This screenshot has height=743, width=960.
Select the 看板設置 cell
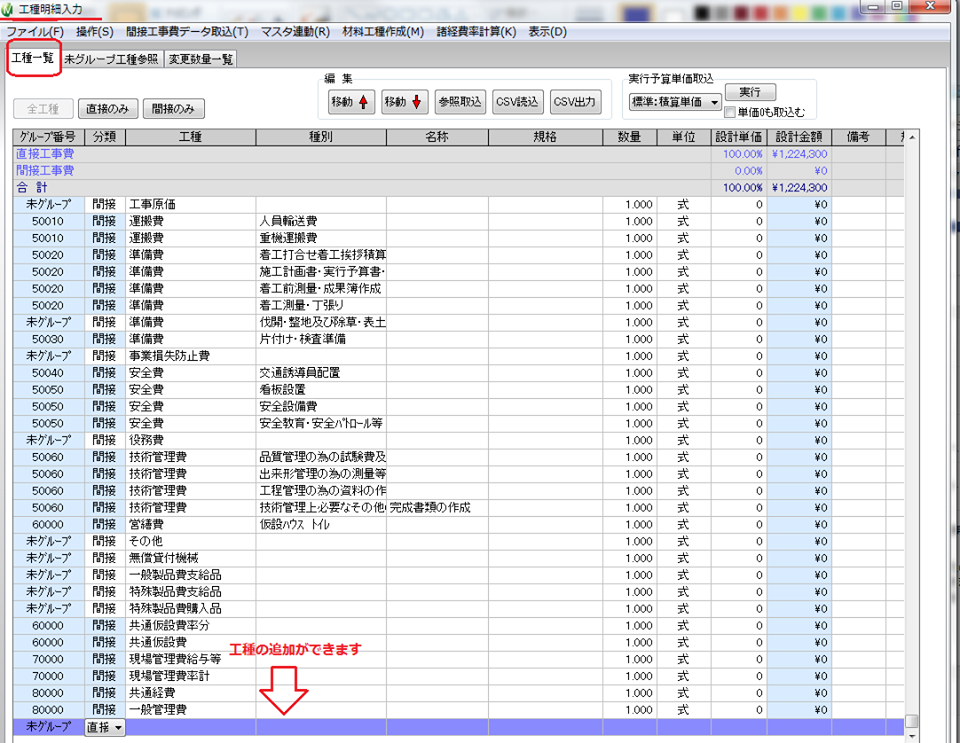(321, 390)
